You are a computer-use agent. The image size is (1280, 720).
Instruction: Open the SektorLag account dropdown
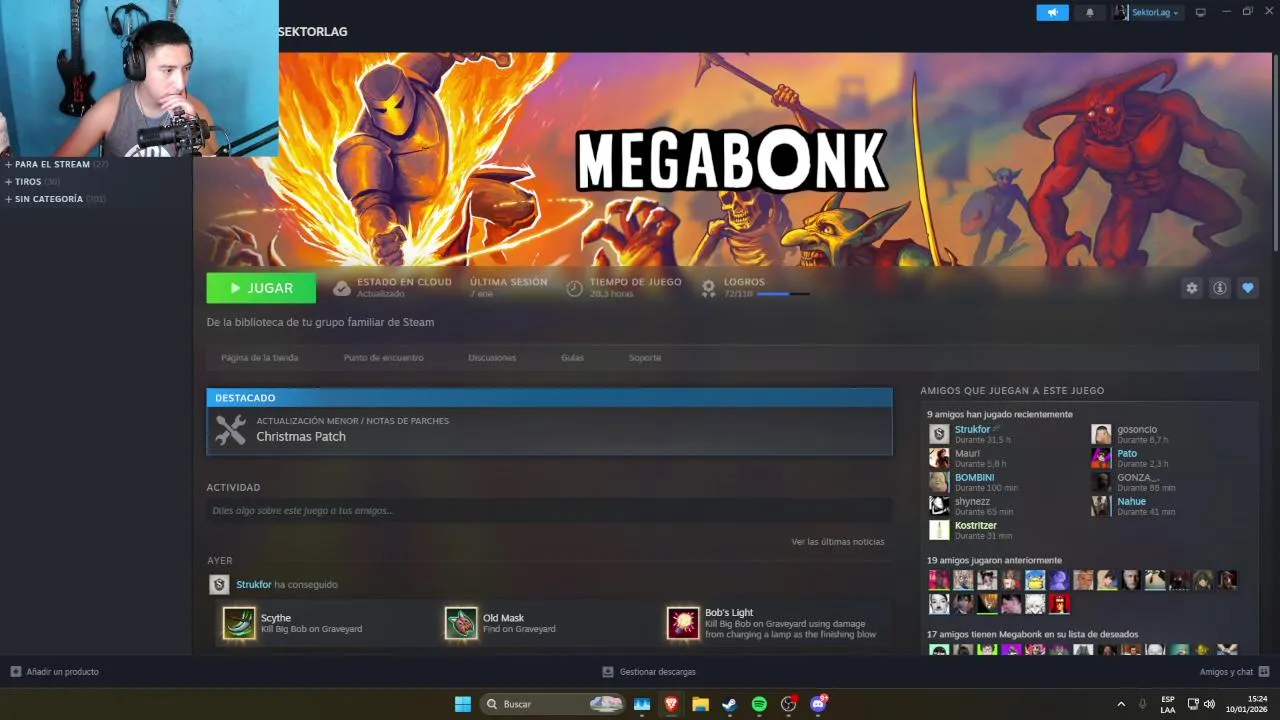pyautogui.click(x=1147, y=12)
